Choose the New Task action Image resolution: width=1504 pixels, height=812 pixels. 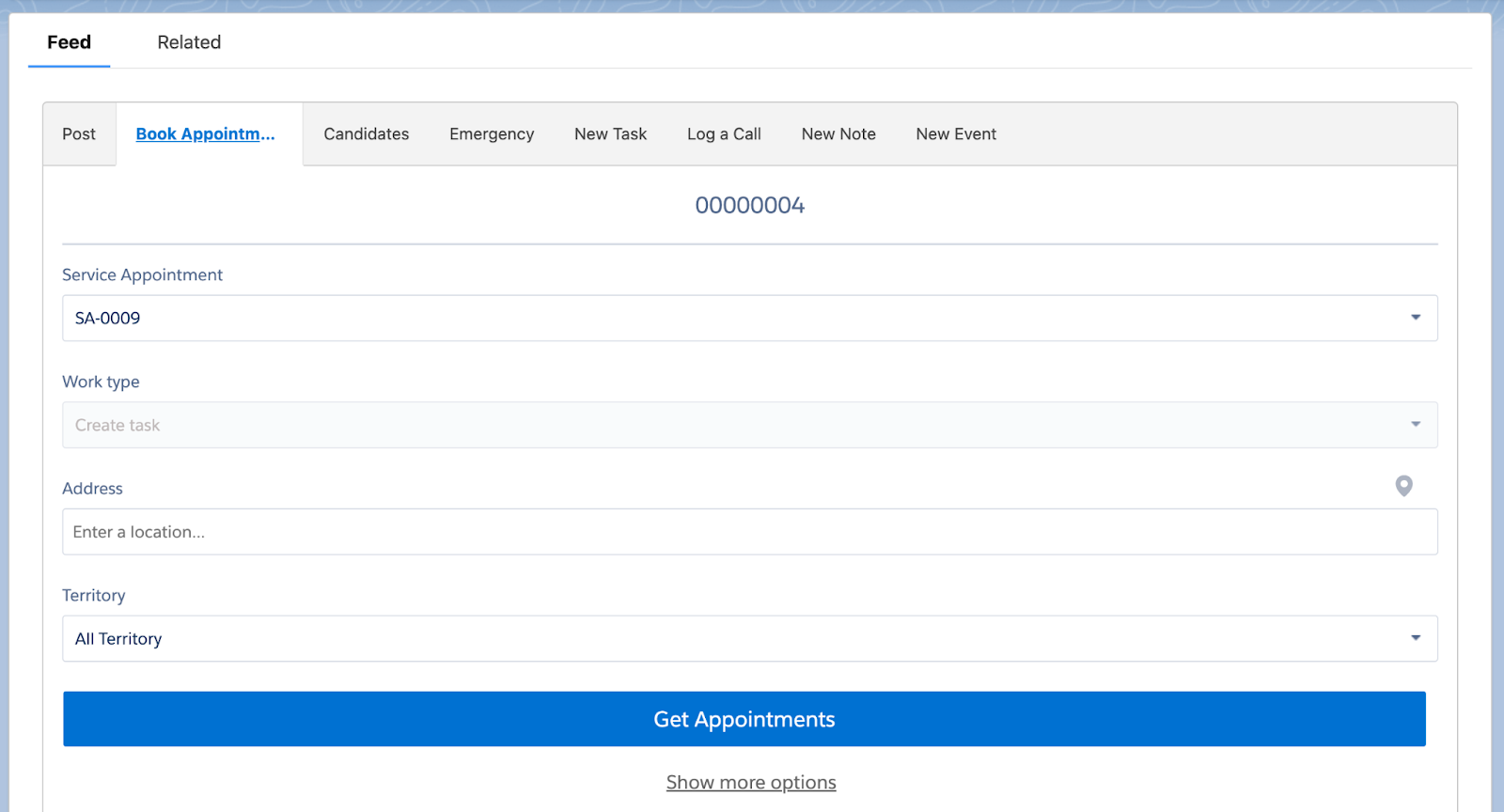click(611, 134)
